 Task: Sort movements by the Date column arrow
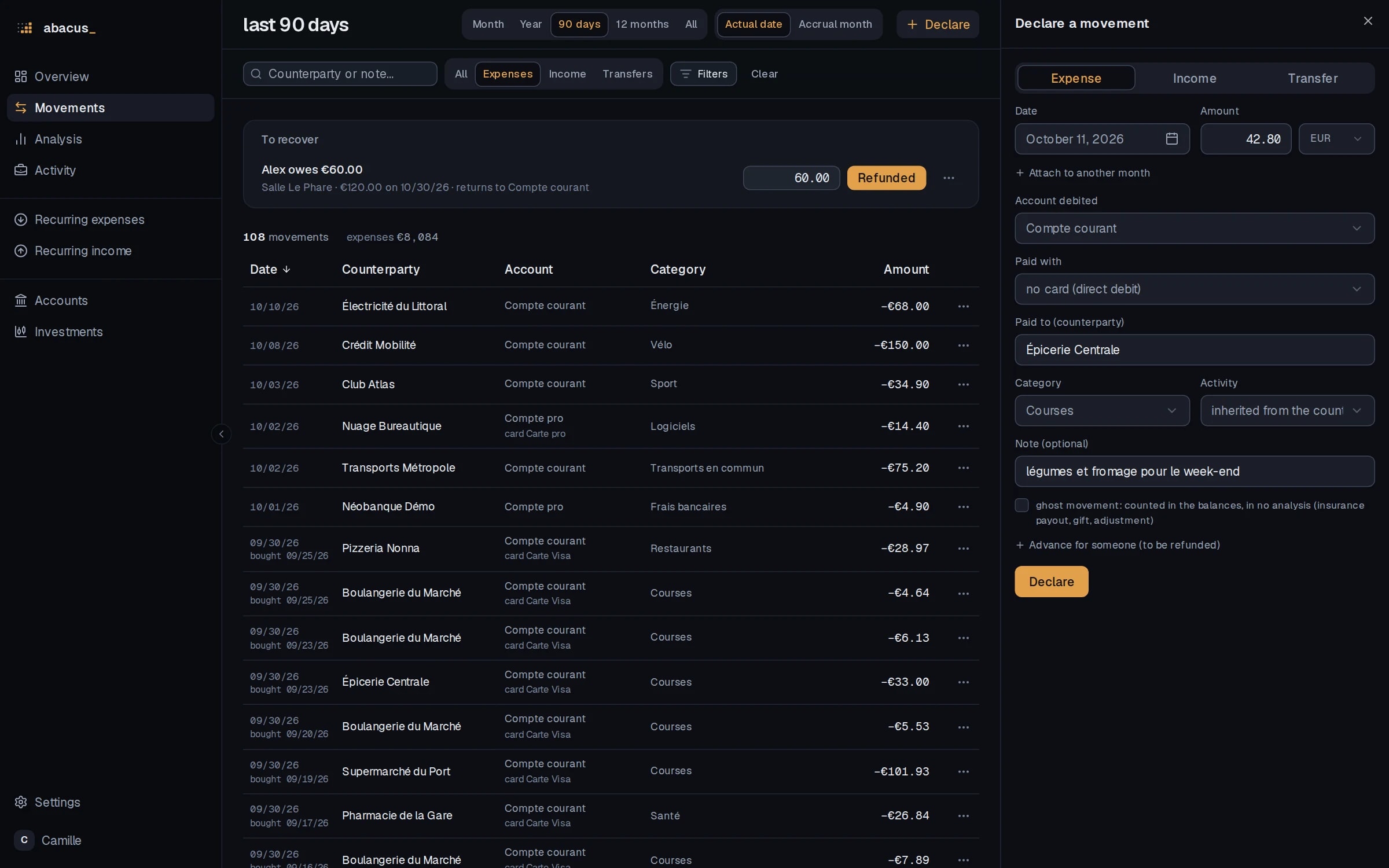pos(286,270)
